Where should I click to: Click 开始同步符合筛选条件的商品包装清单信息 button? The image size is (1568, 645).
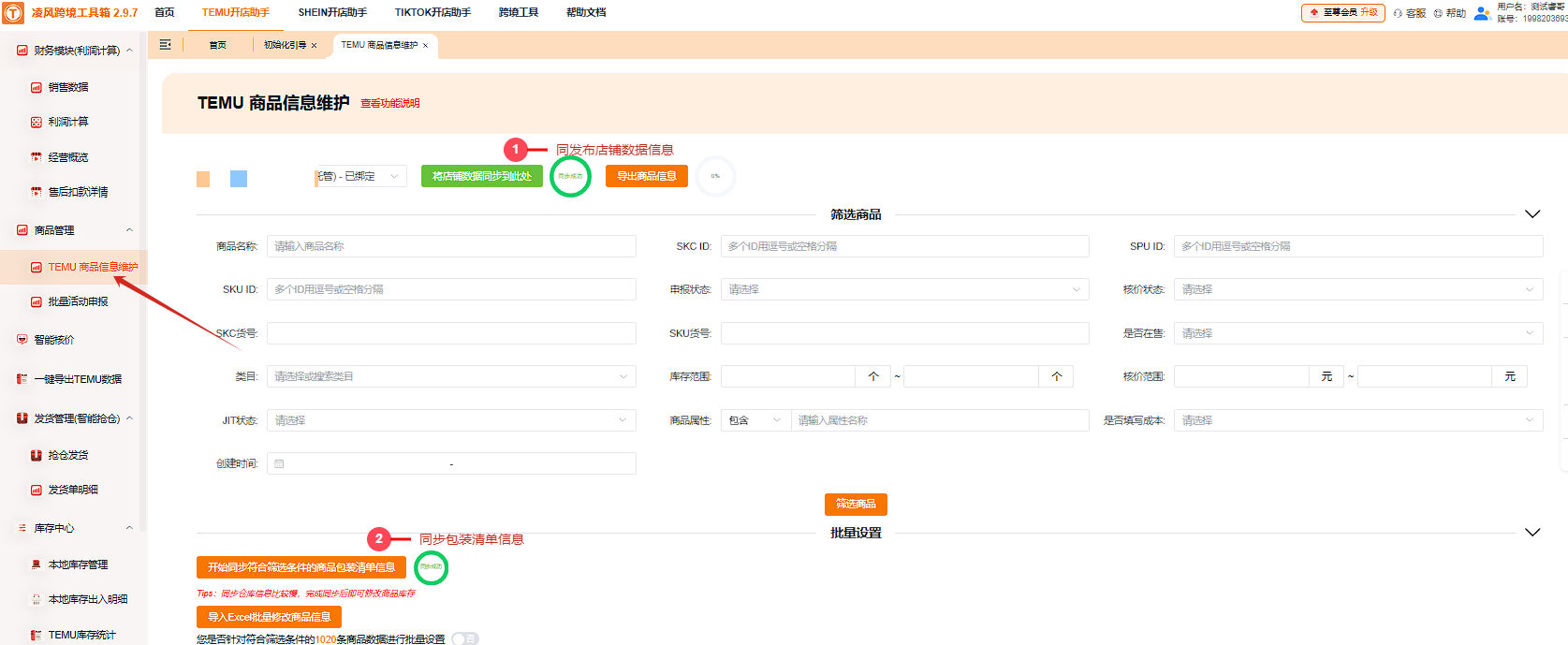(301, 567)
